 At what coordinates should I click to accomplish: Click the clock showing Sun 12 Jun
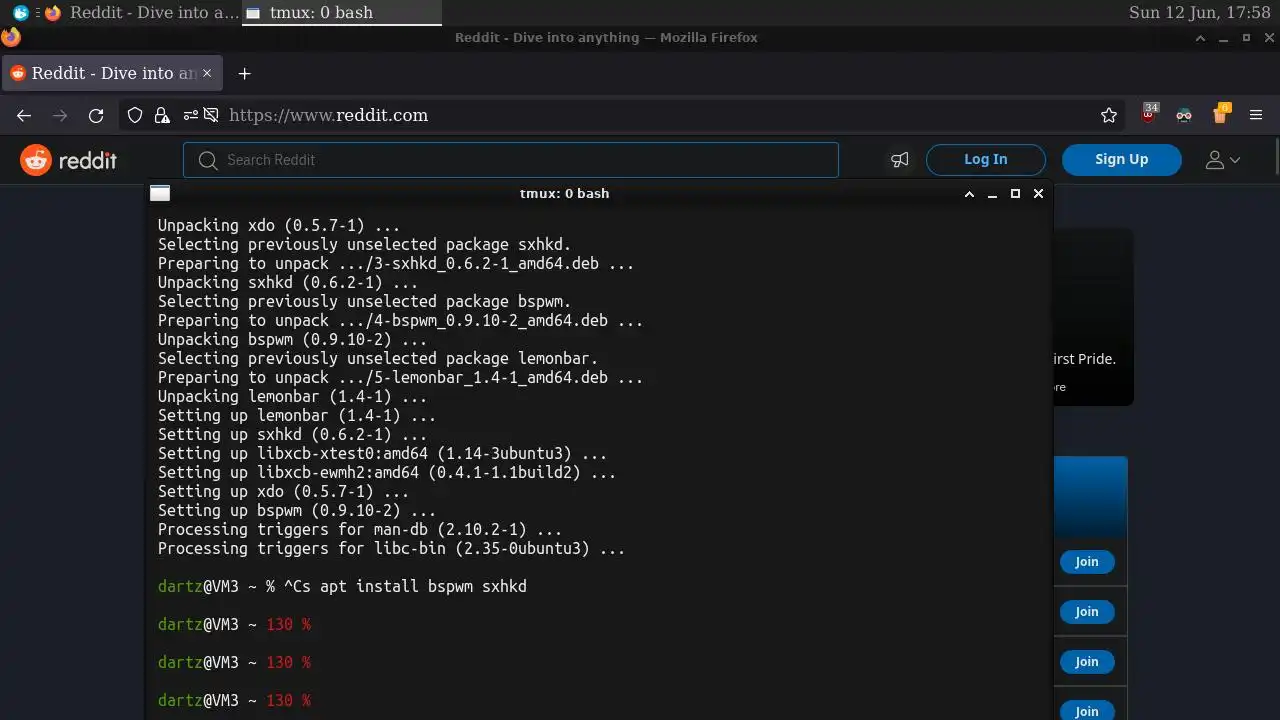pos(1199,13)
